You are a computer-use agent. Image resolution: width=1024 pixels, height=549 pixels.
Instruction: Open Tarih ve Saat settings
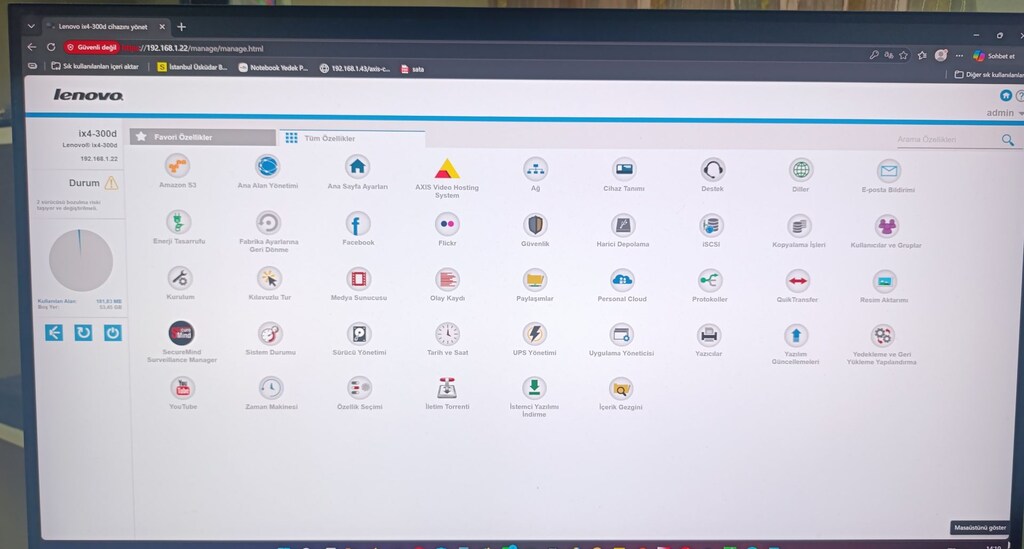447,334
